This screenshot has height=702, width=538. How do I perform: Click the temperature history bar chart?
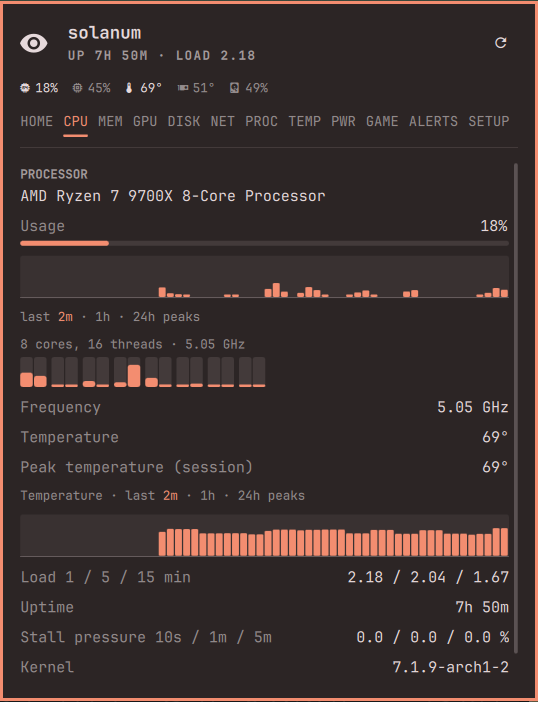pos(265,535)
